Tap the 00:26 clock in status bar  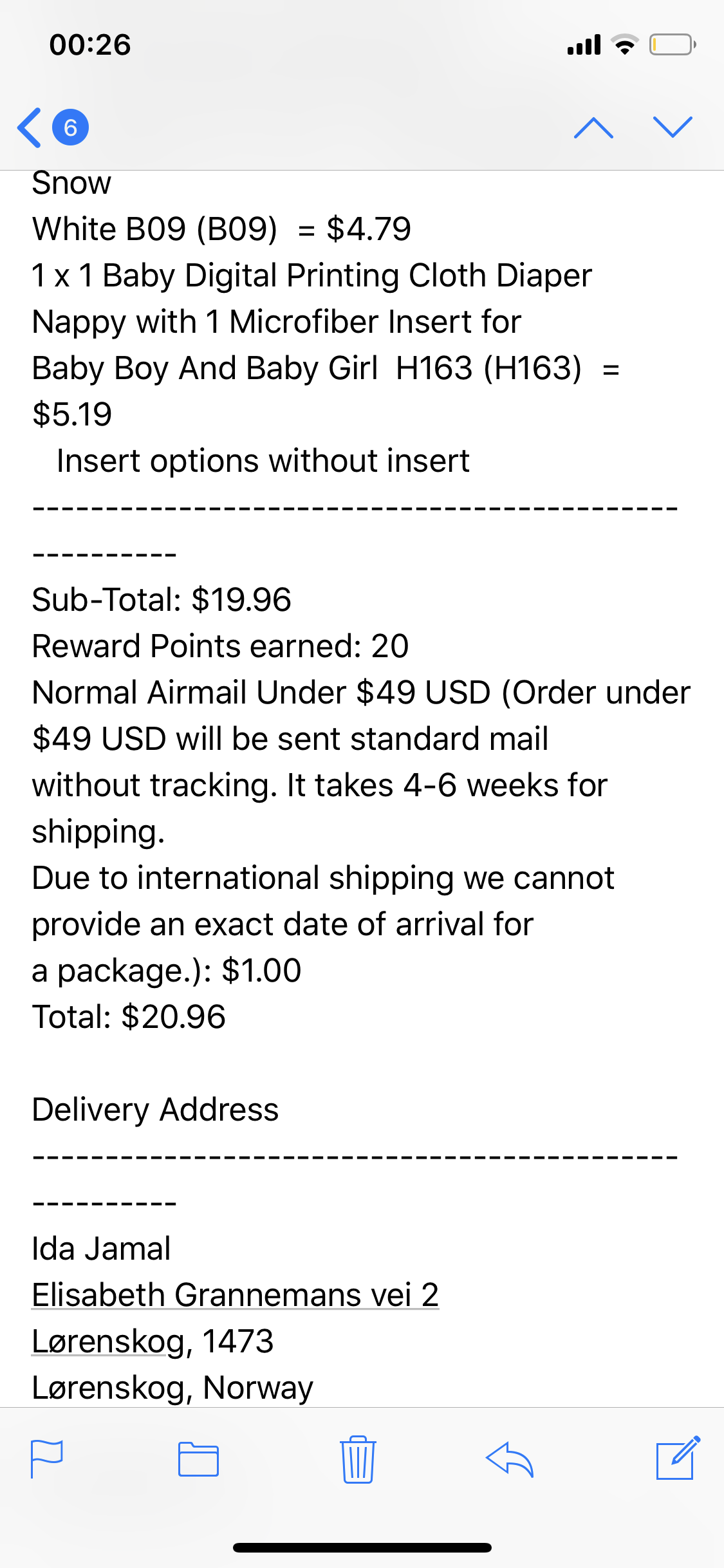click(90, 45)
